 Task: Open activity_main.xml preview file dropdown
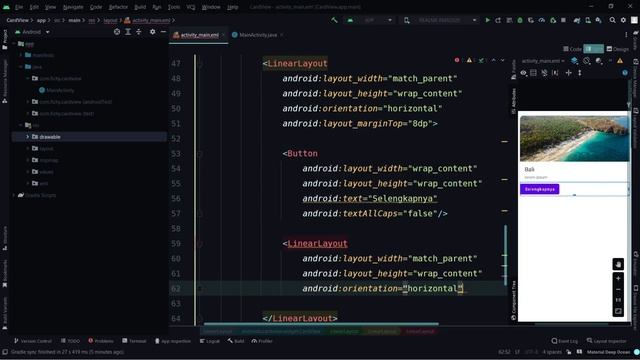(543, 61)
